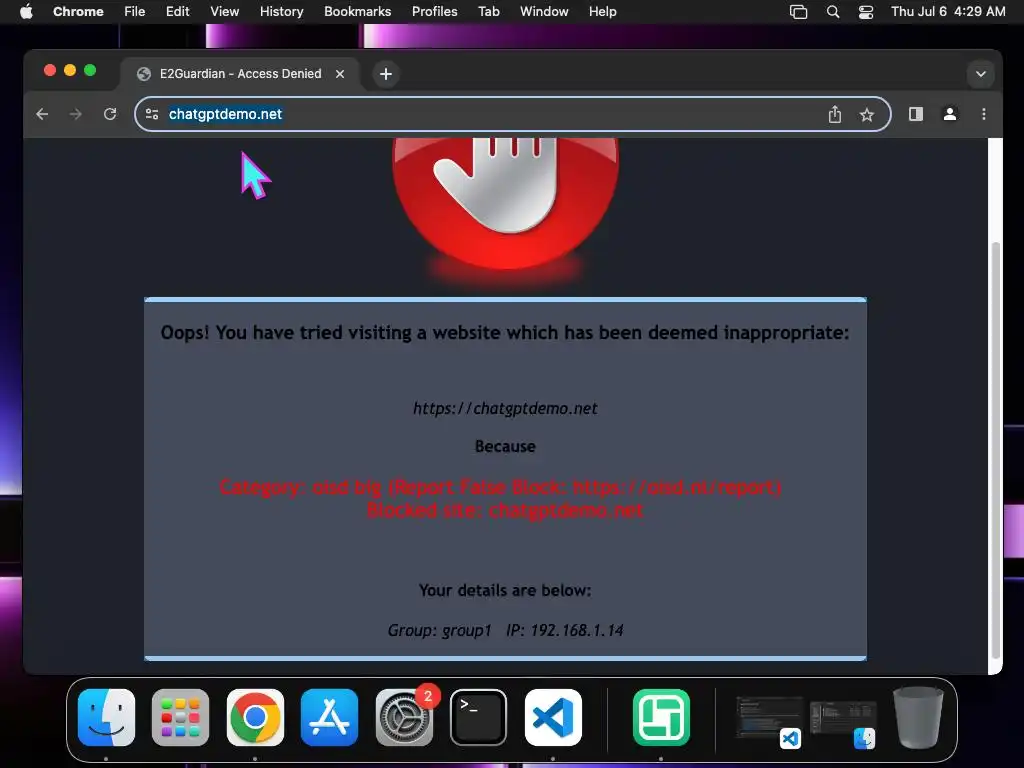
Task: Click the screen mirroring menu bar icon
Action: pos(798,11)
